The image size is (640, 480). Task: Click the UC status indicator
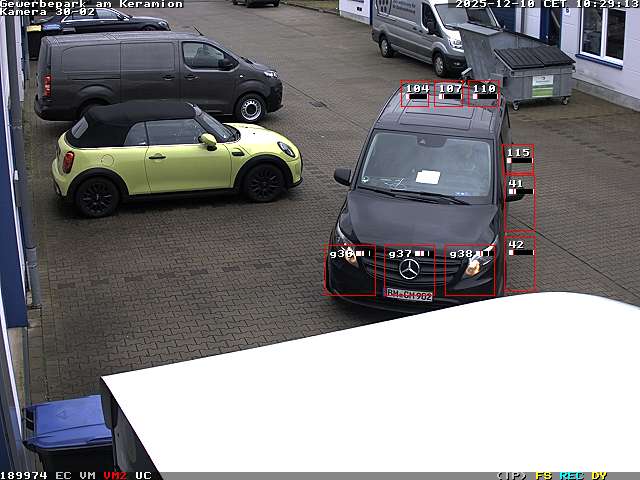[143, 475]
